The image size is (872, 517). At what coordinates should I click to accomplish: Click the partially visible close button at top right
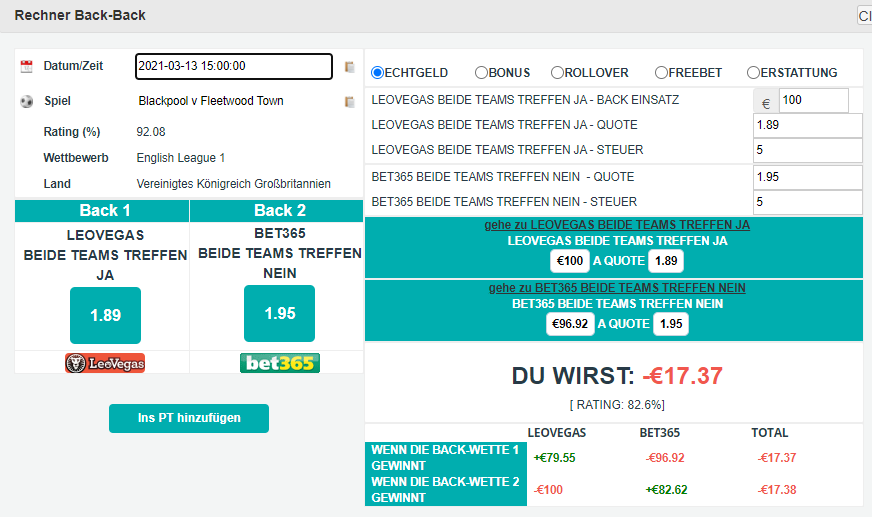(865, 16)
